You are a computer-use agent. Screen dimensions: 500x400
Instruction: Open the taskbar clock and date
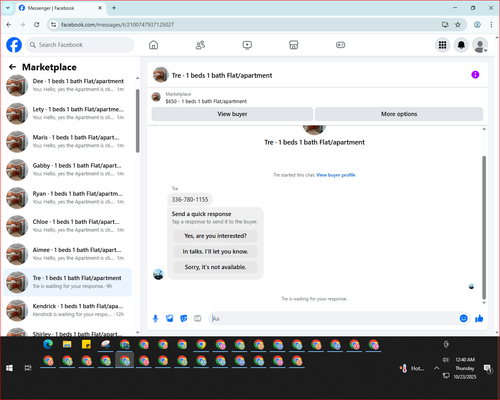[465, 368]
